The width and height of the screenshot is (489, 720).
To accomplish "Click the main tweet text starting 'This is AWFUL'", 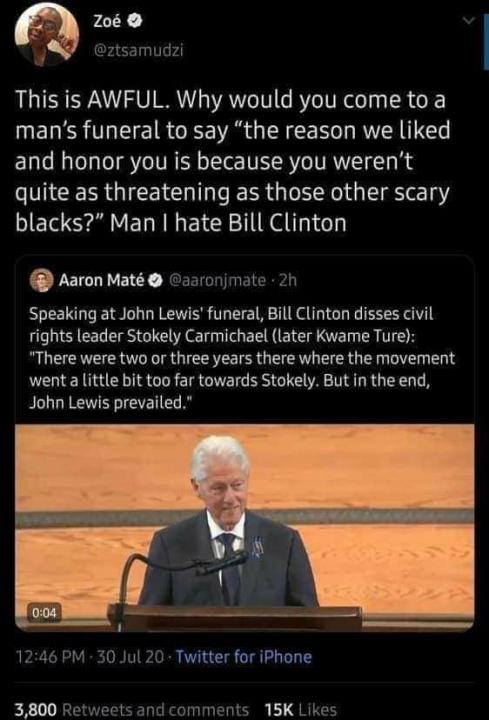I will (x=232, y=161).
